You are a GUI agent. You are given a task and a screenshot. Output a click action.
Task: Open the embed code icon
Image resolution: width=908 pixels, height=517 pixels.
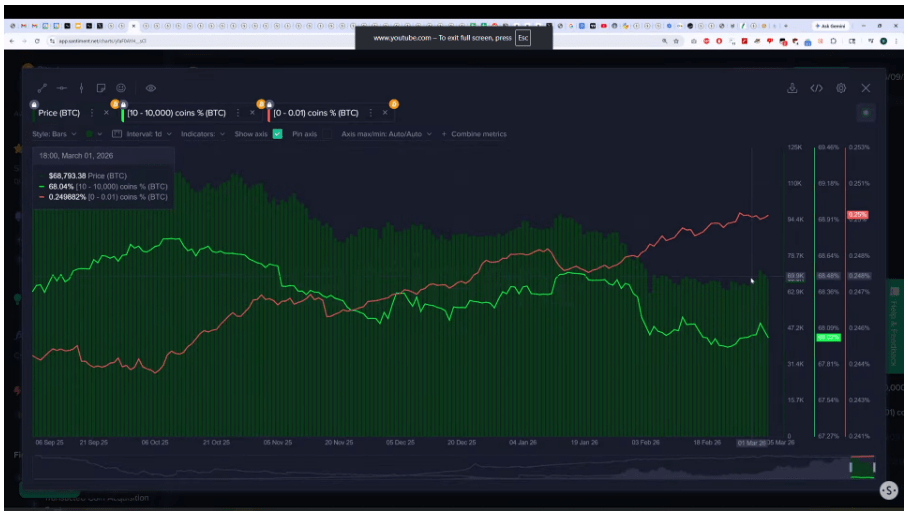pyautogui.click(x=816, y=88)
